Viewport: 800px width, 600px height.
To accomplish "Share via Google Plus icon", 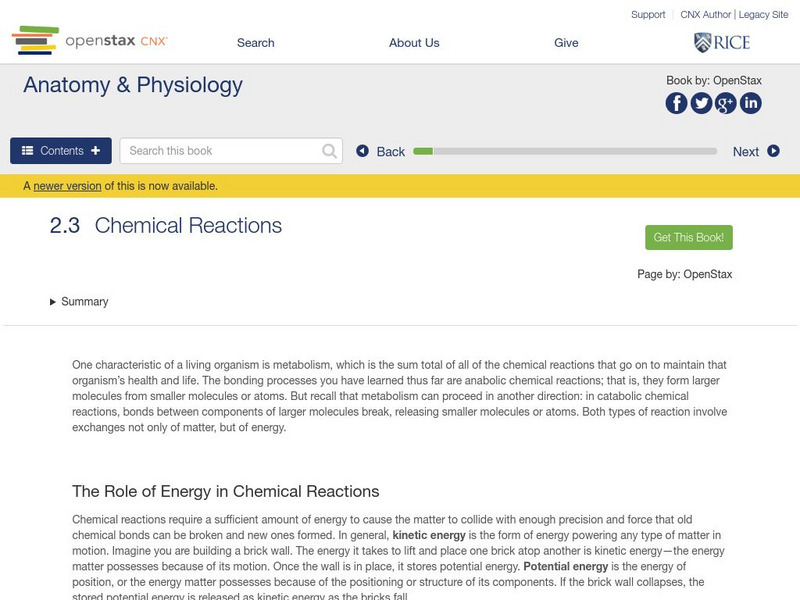I will point(726,103).
